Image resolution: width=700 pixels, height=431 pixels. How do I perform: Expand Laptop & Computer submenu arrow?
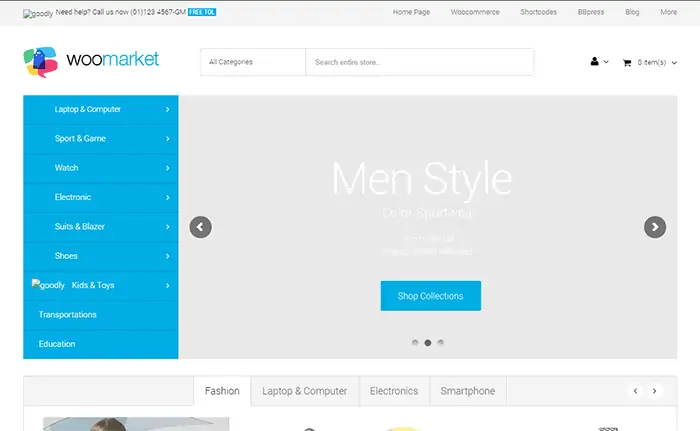(167, 109)
